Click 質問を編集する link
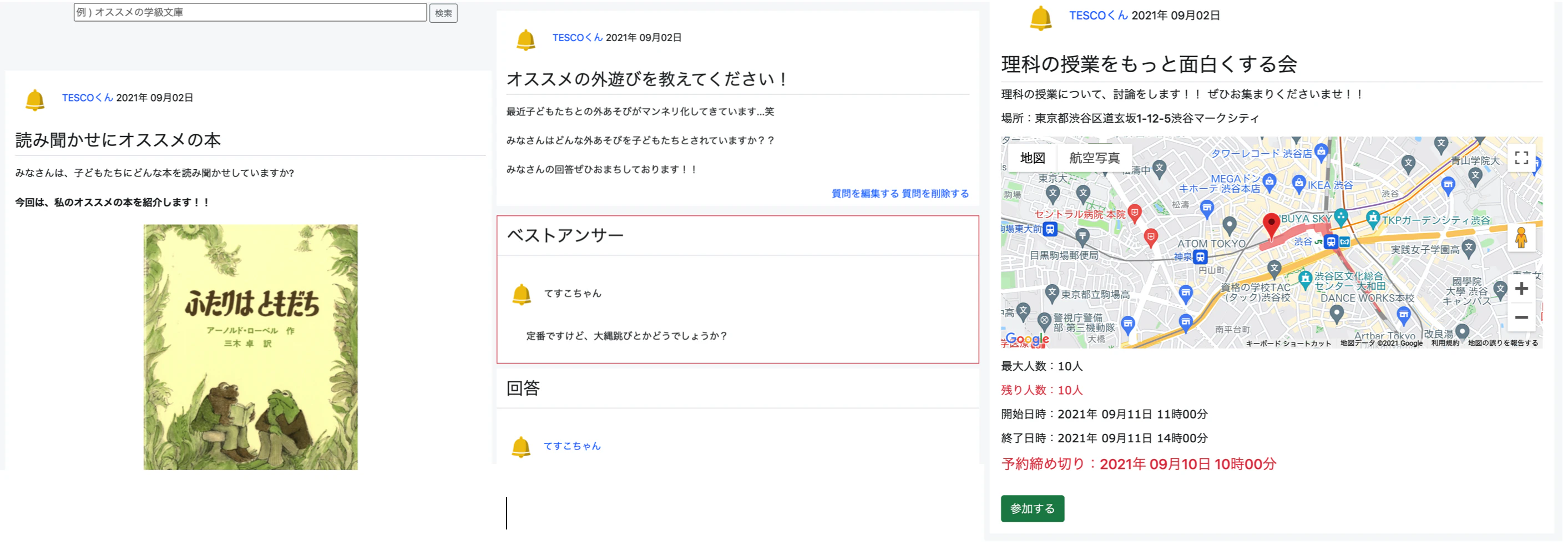The image size is (1568, 545). (x=865, y=194)
